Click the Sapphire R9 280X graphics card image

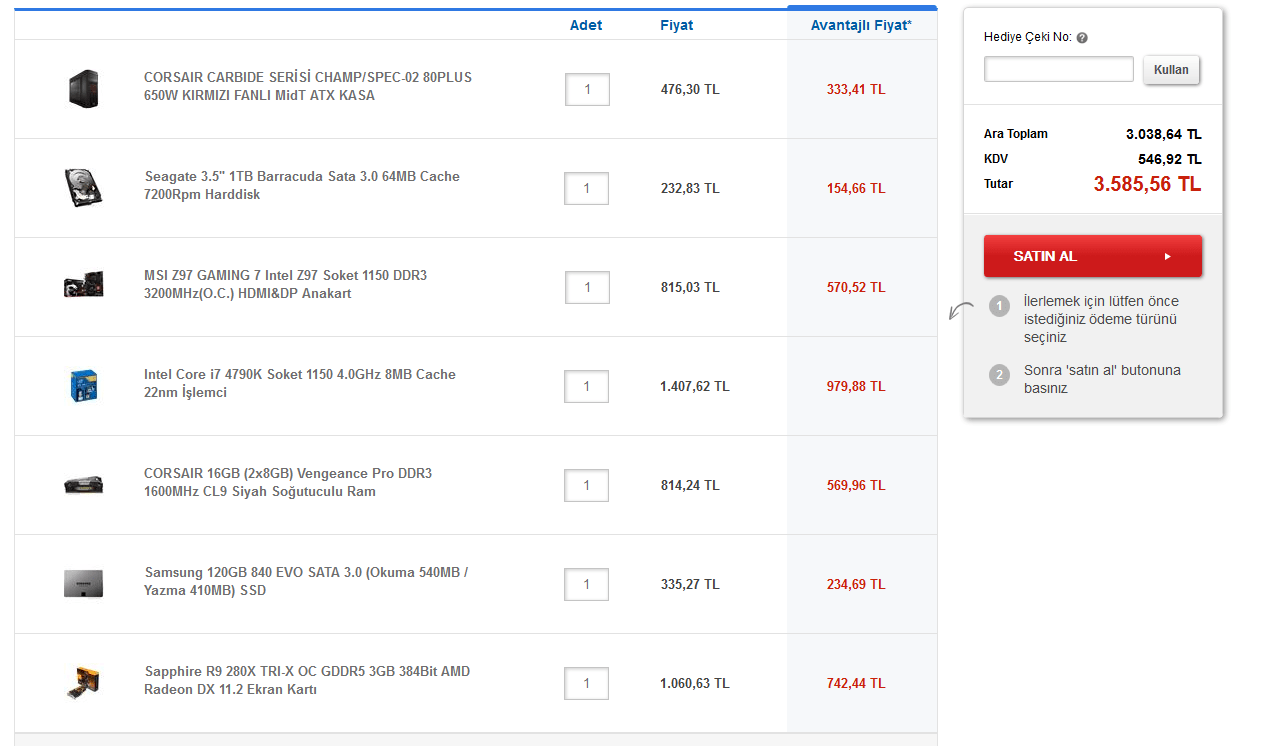click(x=84, y=682)
